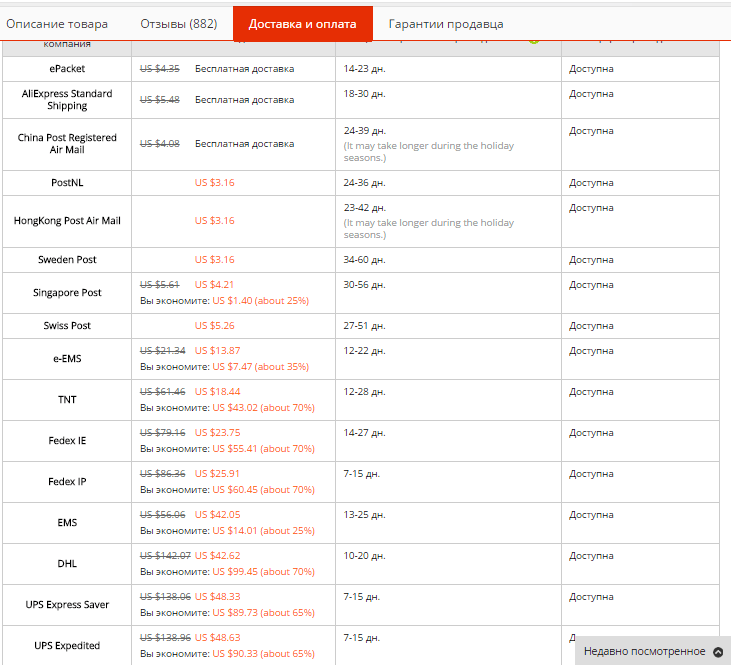Click the 12-22 дн. delivery time
The height and width of the screenshot is (665, 731).
pyautogui.click(x=365, y=351)
